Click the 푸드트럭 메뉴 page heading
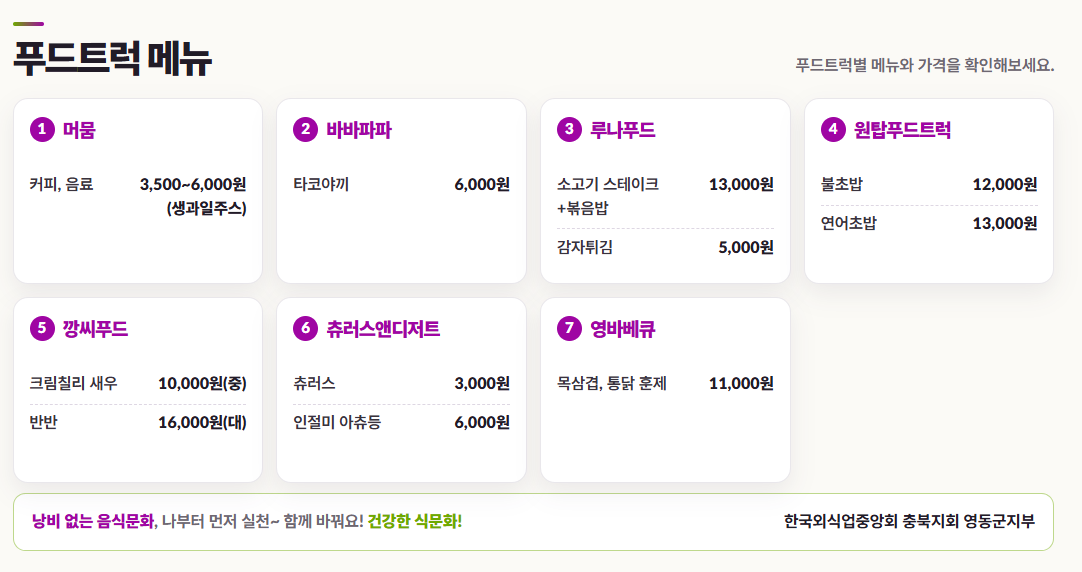This screenshot has height=572, width=1082. pyautogui.click(x=112, y=59)
